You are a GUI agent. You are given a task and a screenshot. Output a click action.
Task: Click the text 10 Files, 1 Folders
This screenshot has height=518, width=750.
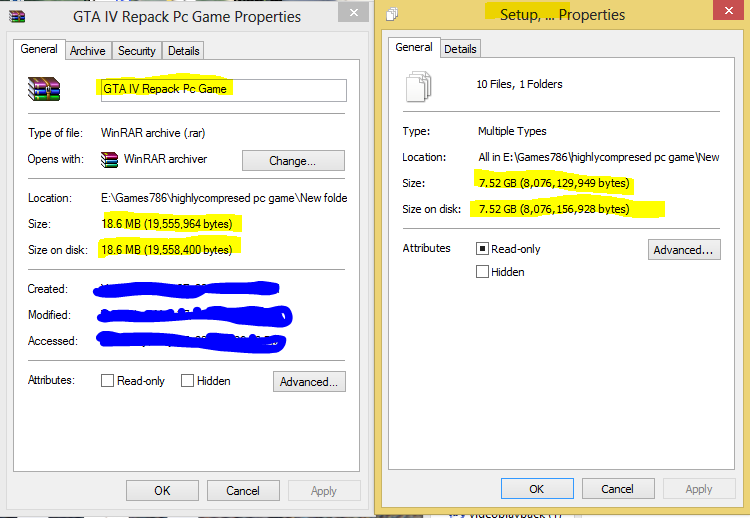click(519, 84)
